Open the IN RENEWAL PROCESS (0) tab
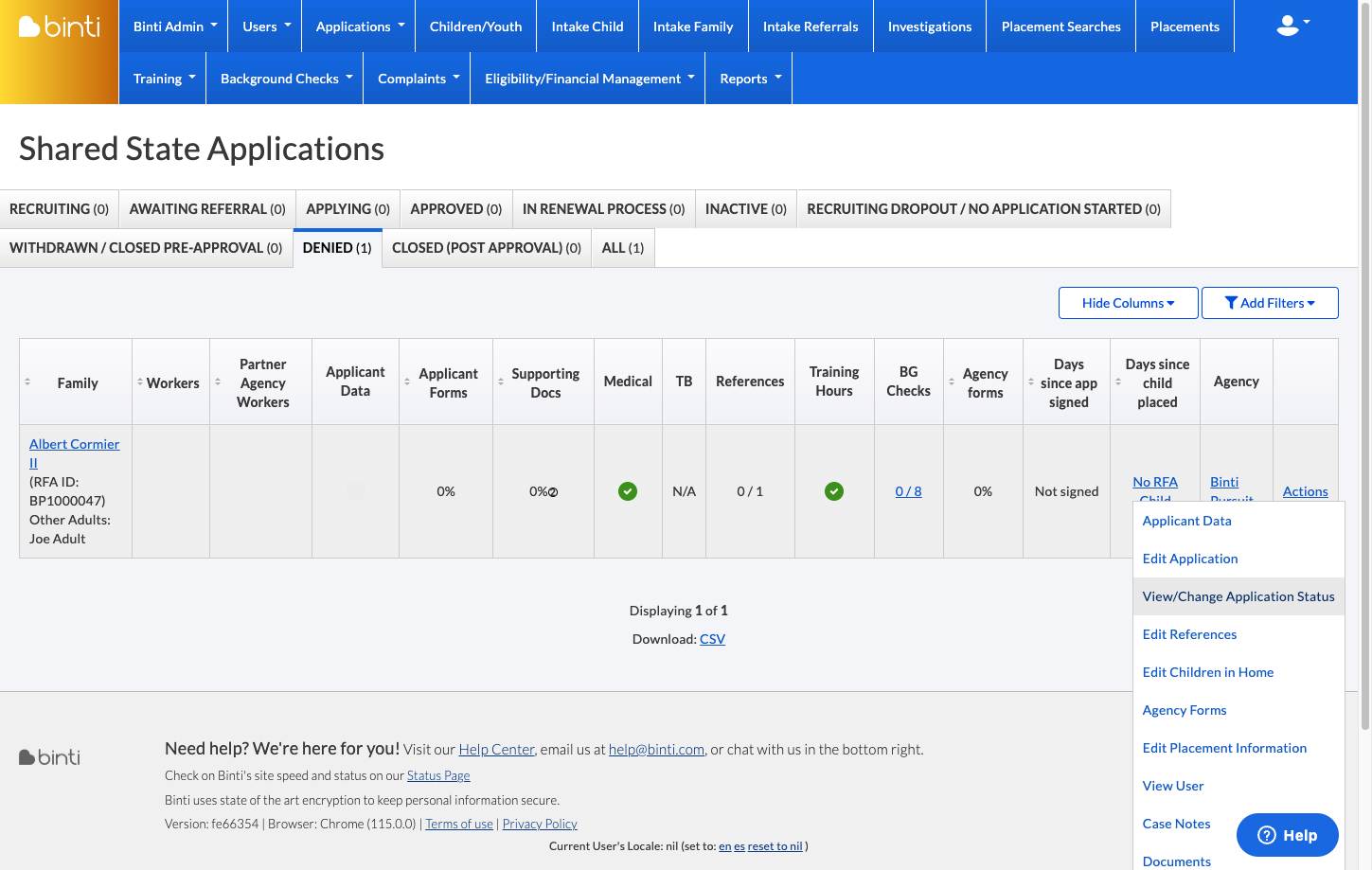The image size is (1372, 870). [603, 209]
